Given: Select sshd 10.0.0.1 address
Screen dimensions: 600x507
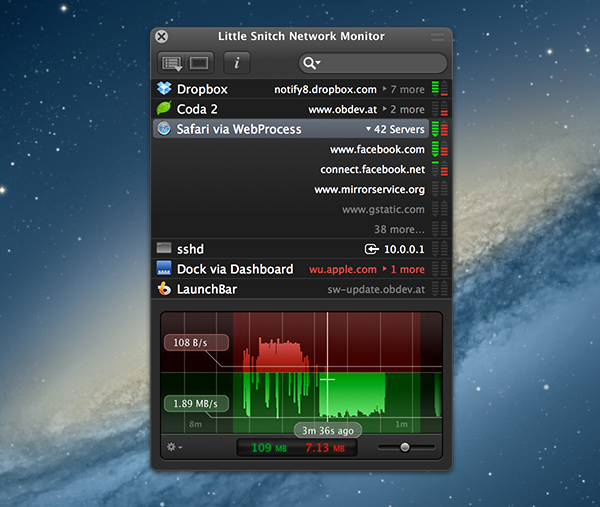Looking at the screenshot, I should pyautogui.click(x=404, y=249).
